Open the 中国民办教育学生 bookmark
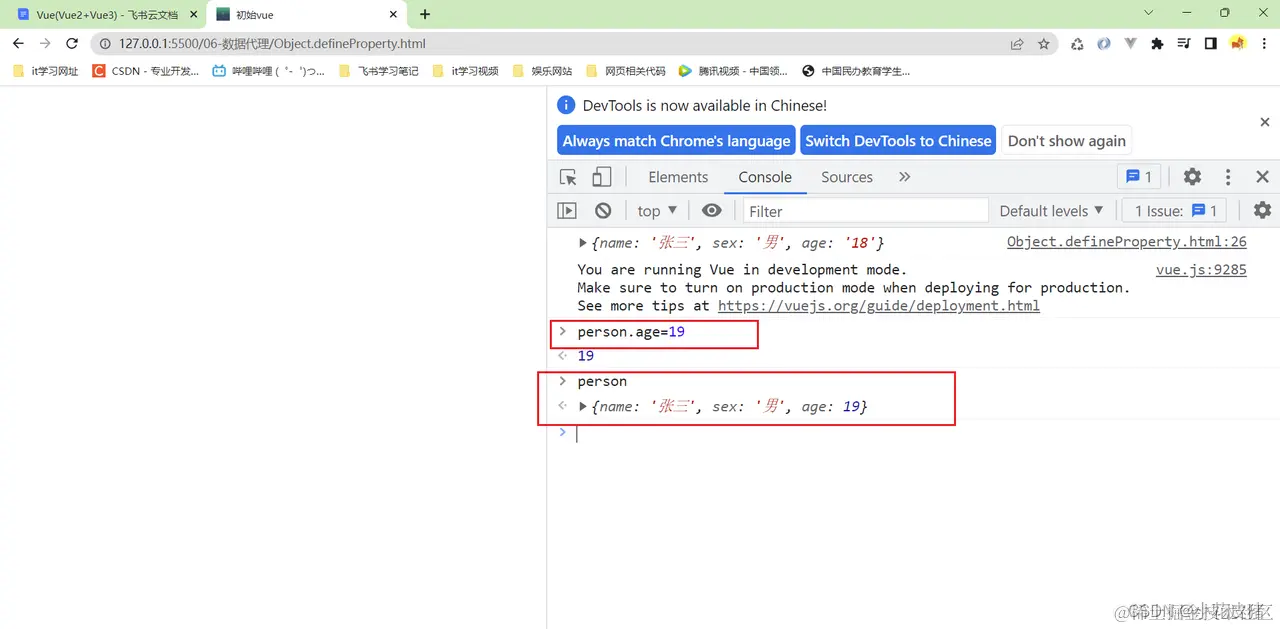 pyautogui.click(x=856, y=71)
